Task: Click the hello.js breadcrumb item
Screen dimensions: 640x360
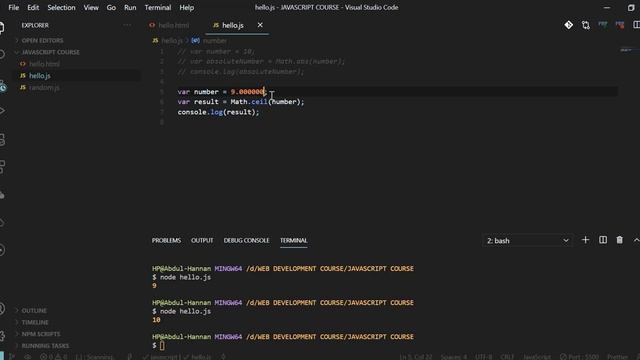Action: point(171,41)
